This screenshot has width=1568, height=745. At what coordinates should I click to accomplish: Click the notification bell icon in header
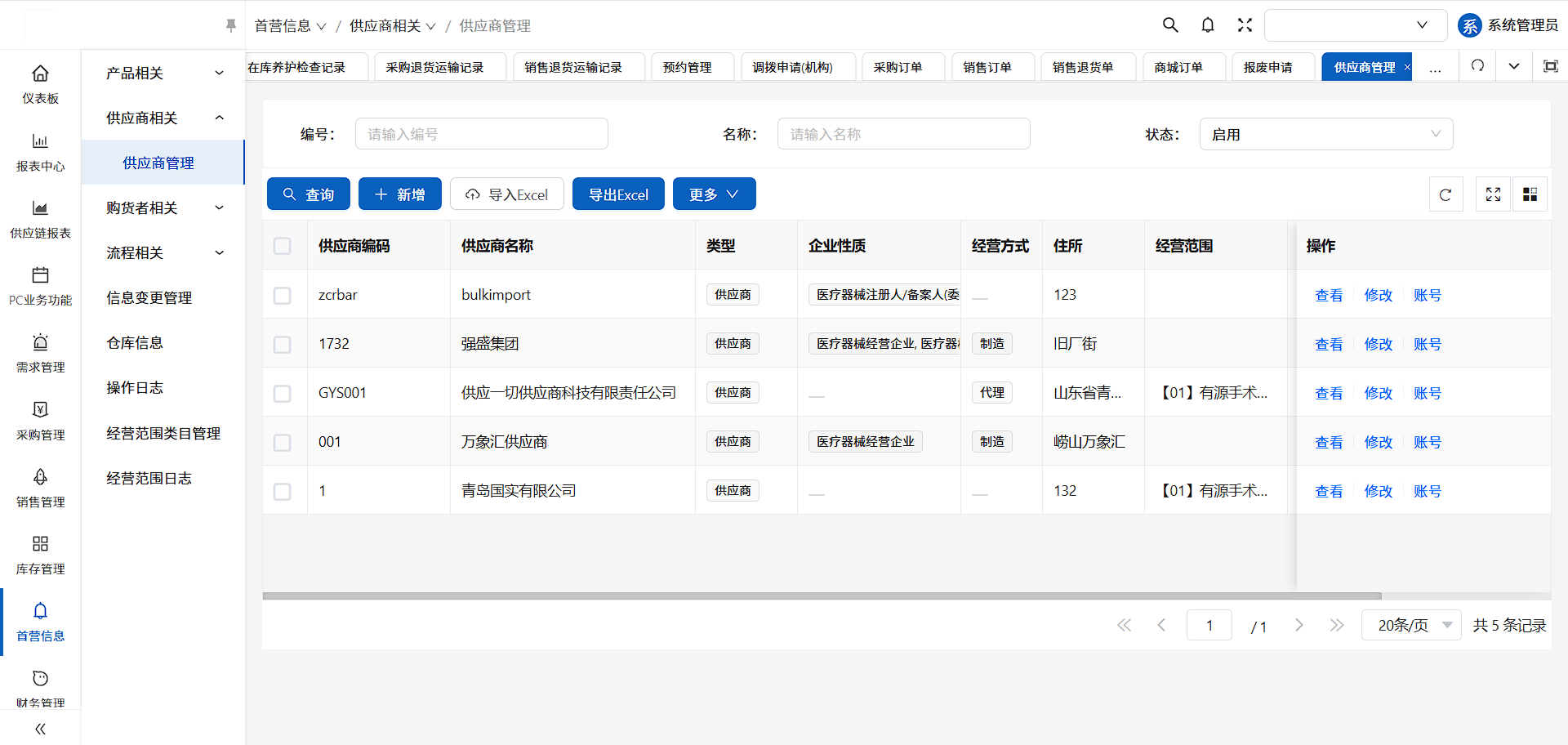[1207, 25]
